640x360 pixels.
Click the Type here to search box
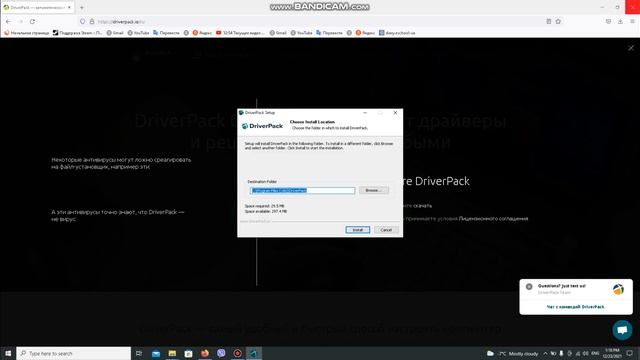coord(73,353)
